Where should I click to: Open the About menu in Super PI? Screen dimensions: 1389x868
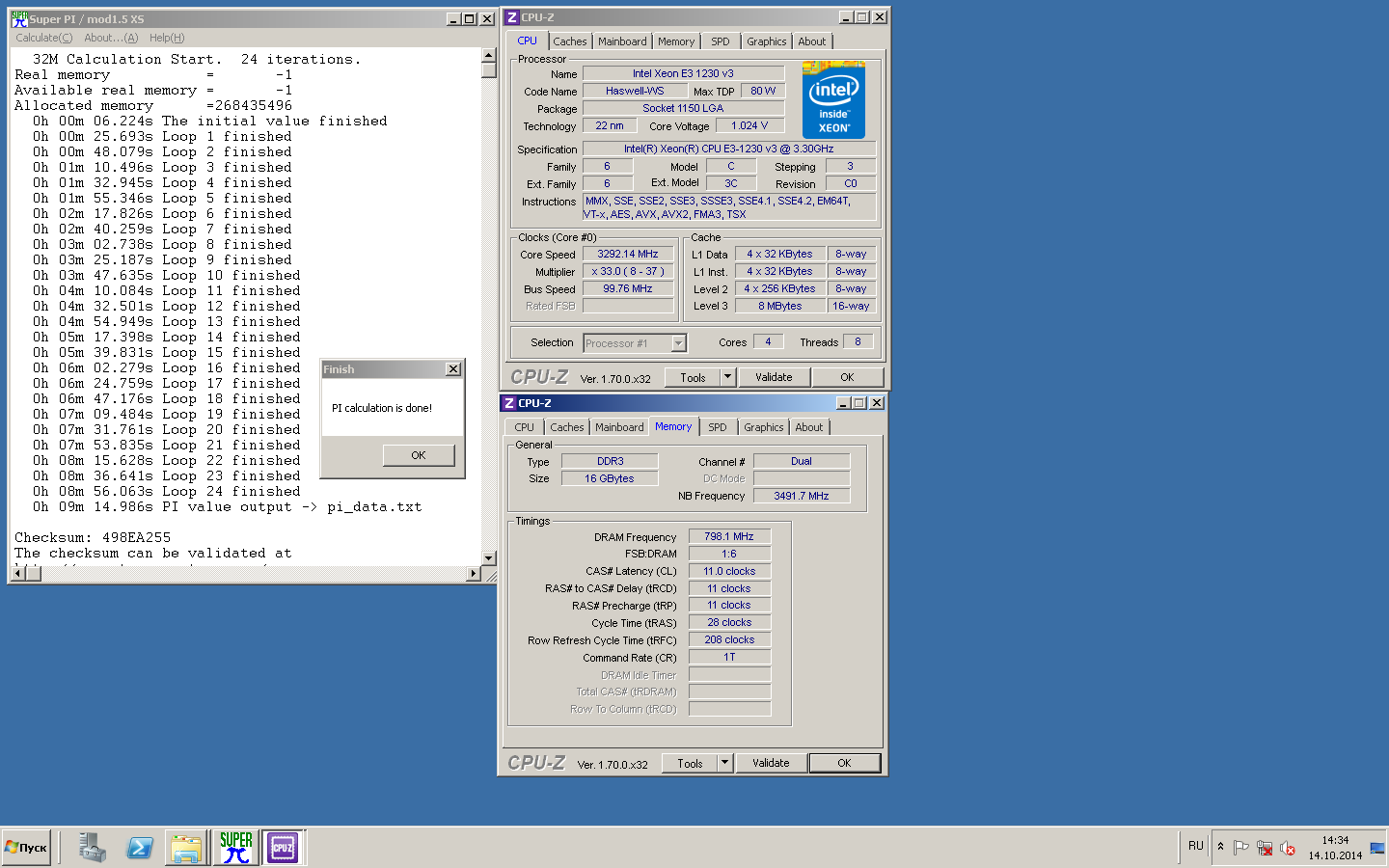[x=111, y=38]
